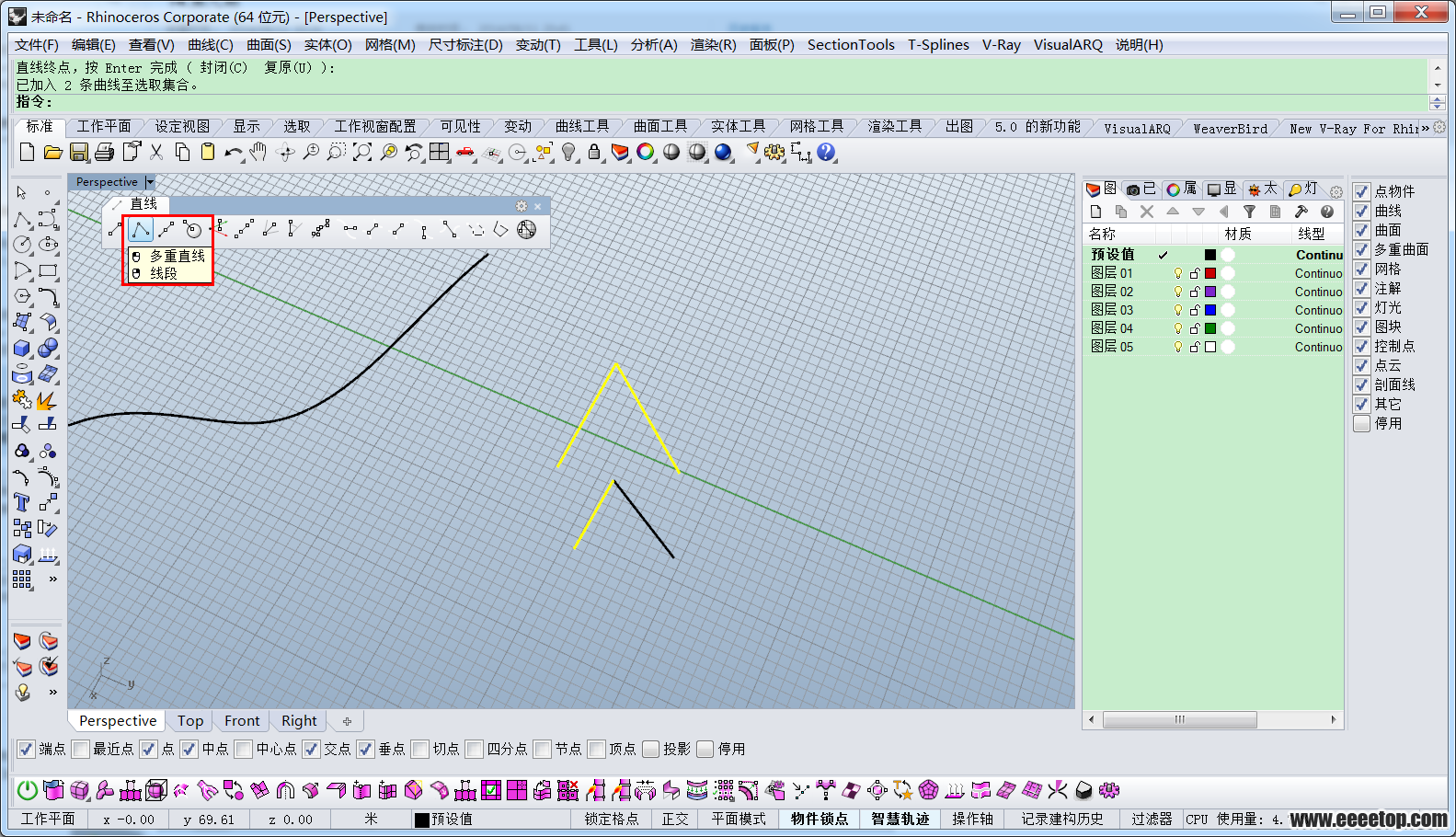Open the layer panel gear options

tap(1336, 191)
